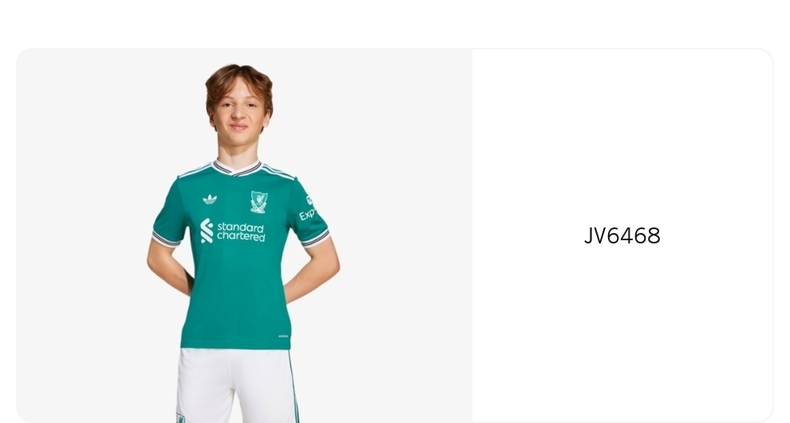Click the small crest on white shorts
The width and height of the screenshot is (790, 423).
coord(180,417)
